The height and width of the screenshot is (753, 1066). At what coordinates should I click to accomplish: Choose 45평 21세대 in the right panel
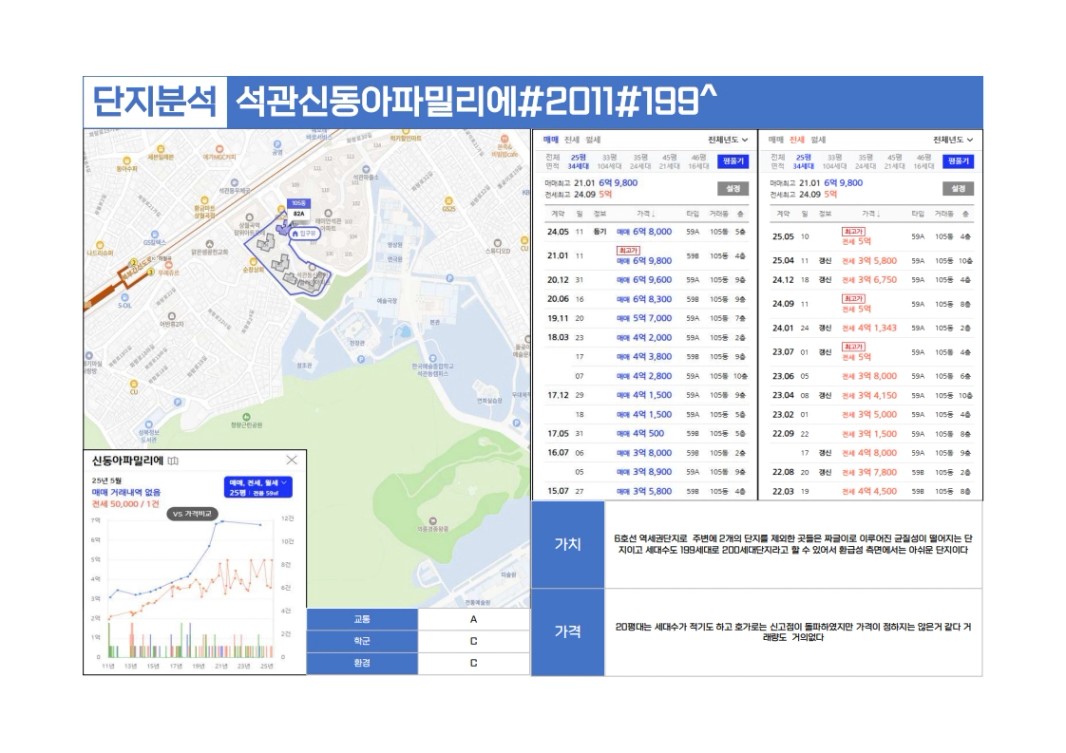[x=895, y=162]
